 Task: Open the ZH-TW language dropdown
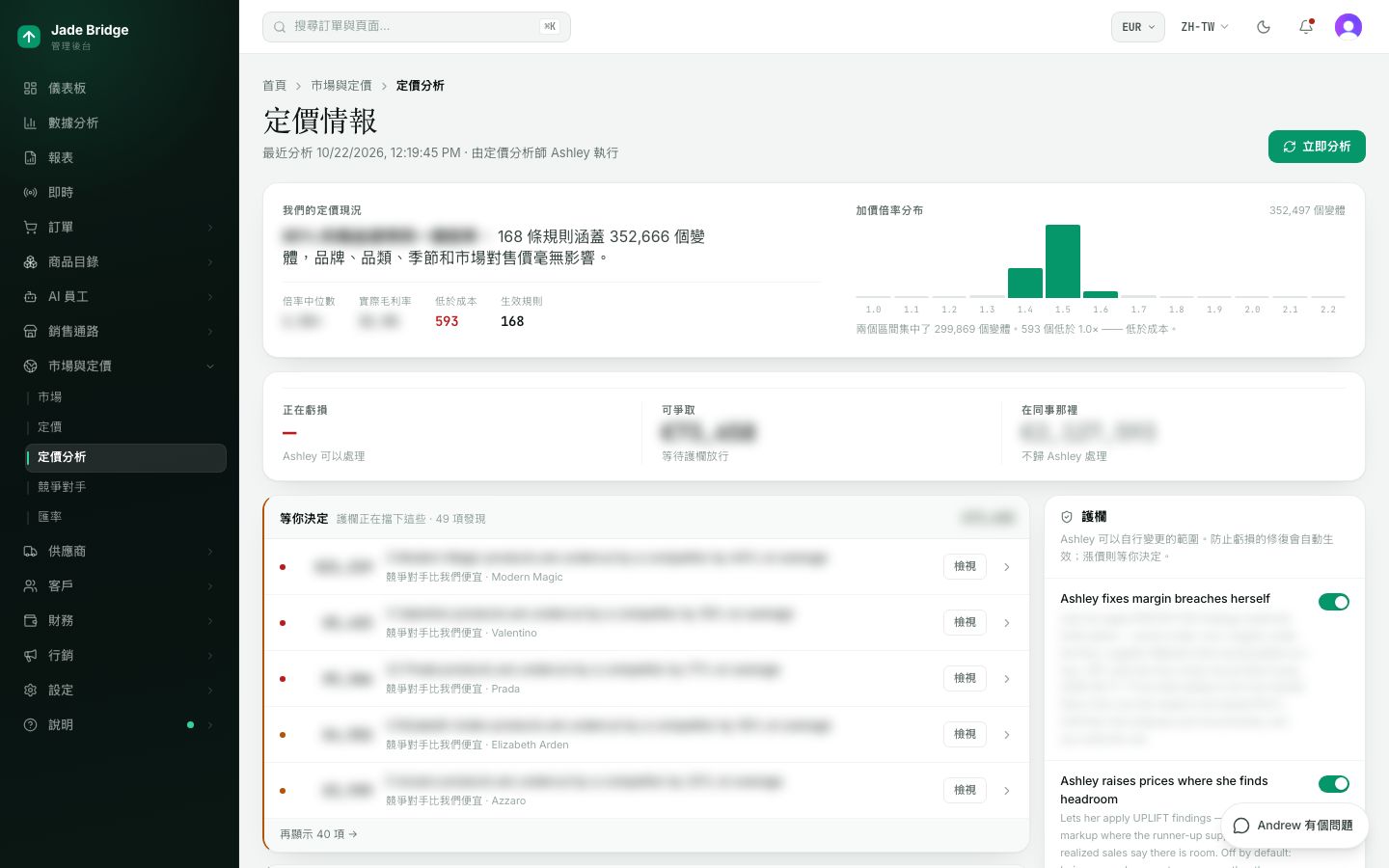point(1205,27)
